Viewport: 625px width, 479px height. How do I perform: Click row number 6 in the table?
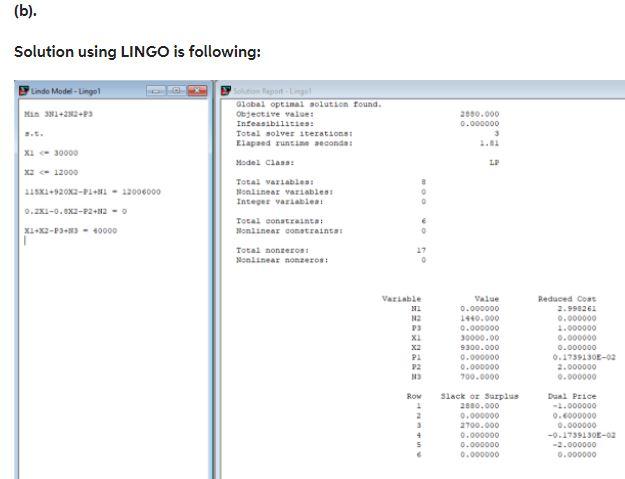click(419, 455)
